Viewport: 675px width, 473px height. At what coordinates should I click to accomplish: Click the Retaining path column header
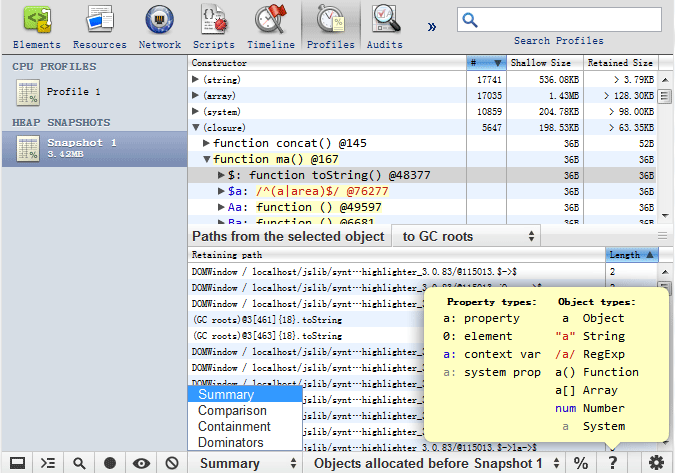[x=396, y=255]
